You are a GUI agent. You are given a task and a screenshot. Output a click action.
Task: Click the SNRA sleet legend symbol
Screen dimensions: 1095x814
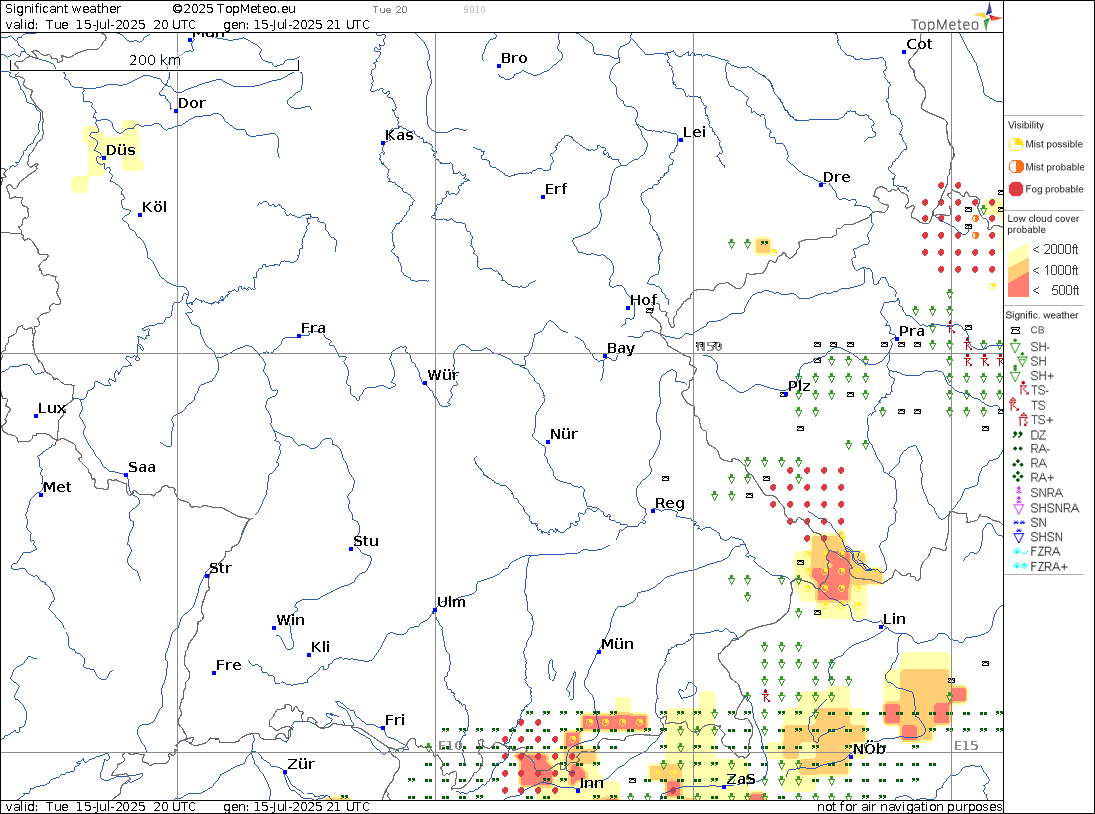[1018, 492]
